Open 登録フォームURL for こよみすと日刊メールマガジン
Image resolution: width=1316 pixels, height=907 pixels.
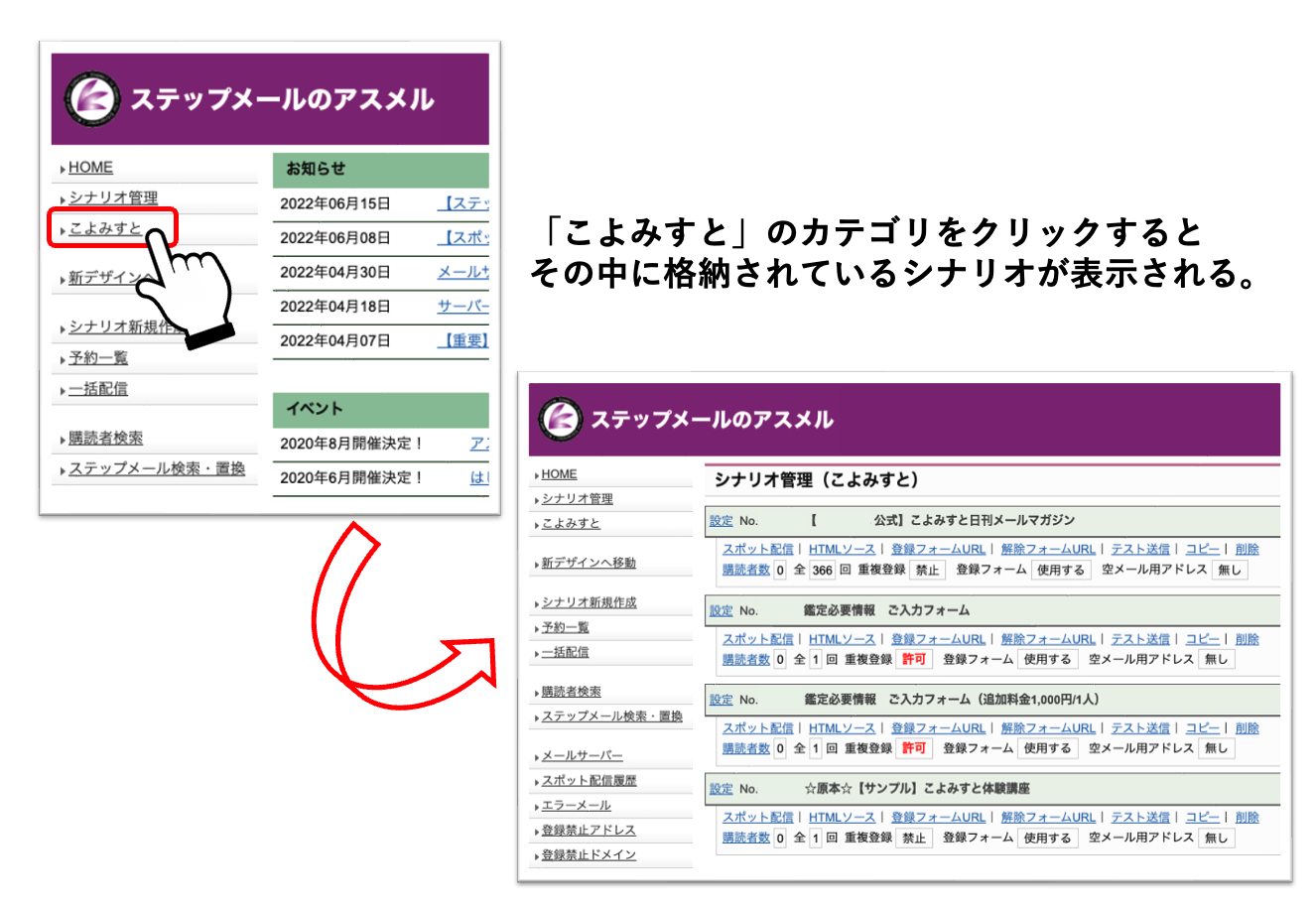coord(939,549)
